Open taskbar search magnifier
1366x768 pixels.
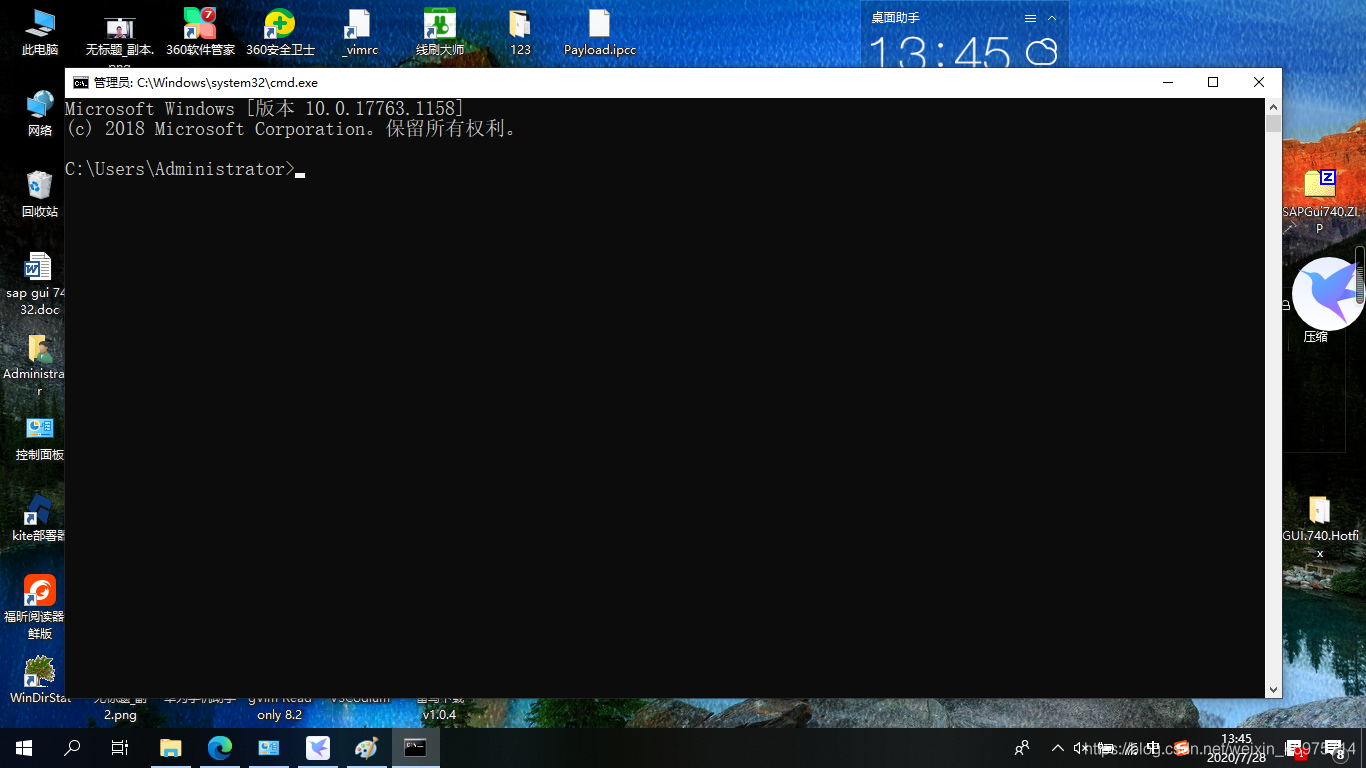pyautogui.click(x=72, y=748)
